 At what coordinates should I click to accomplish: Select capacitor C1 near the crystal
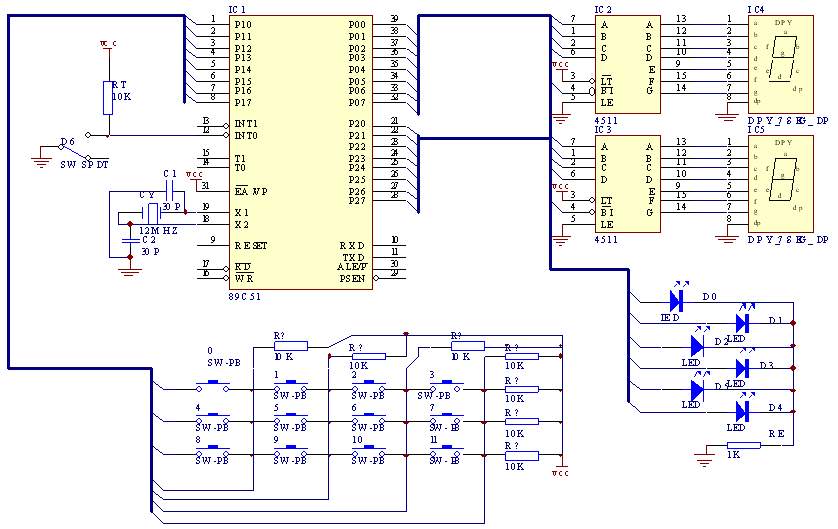pos(170,191)
